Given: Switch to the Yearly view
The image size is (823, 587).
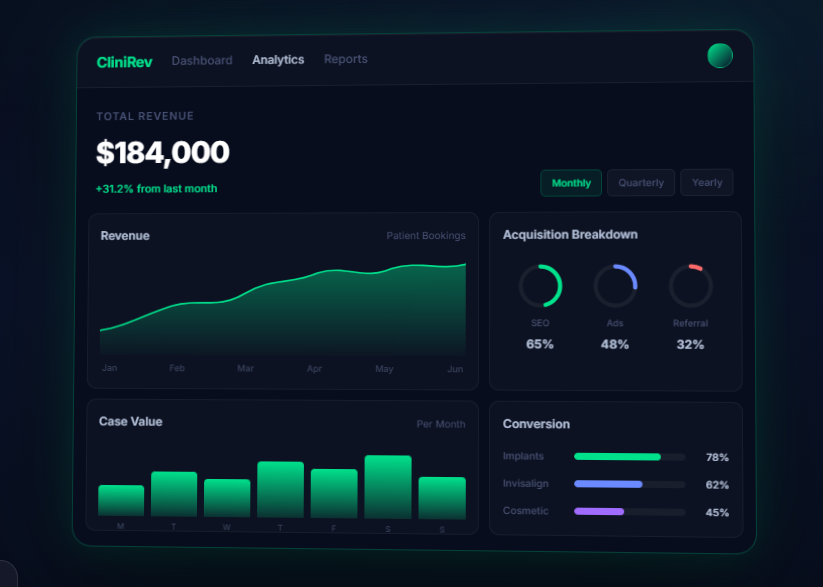Looking at the screenshot, I should click(707, 183).
